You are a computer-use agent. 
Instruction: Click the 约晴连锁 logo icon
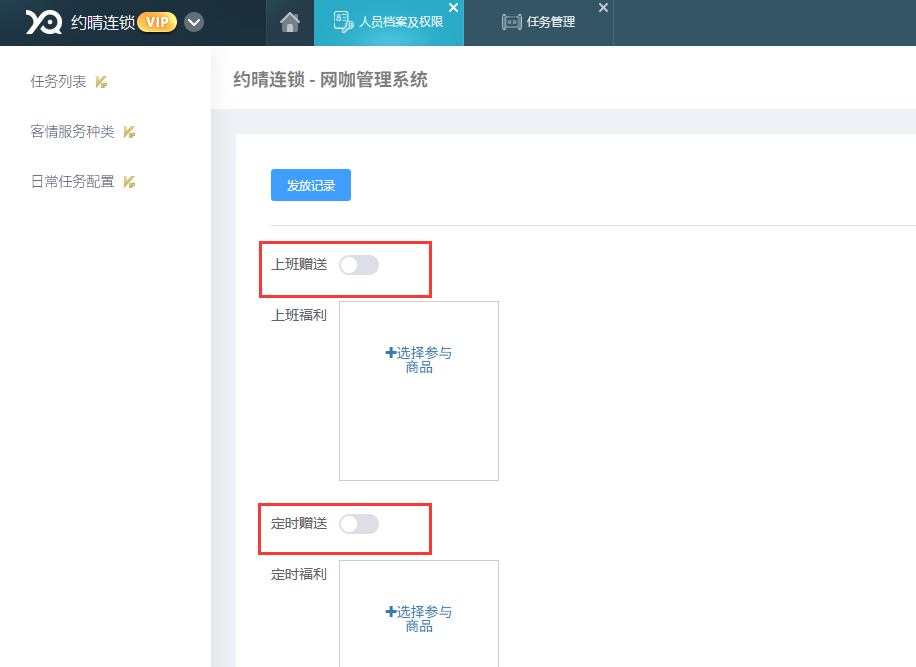44,22
